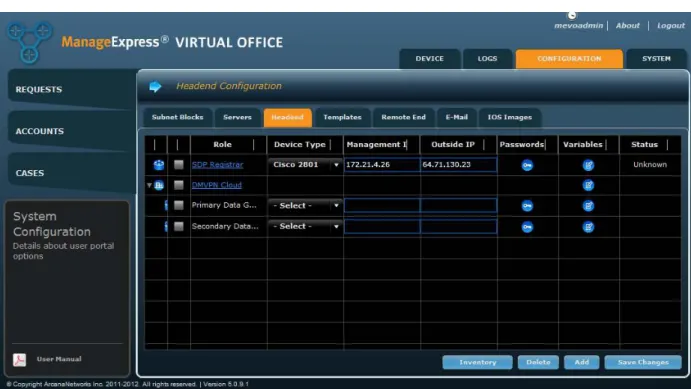This screenshot has height=389, width=691.
Task: Tick the DMVPN Cloud row checkbox
Action: (178, 185)
